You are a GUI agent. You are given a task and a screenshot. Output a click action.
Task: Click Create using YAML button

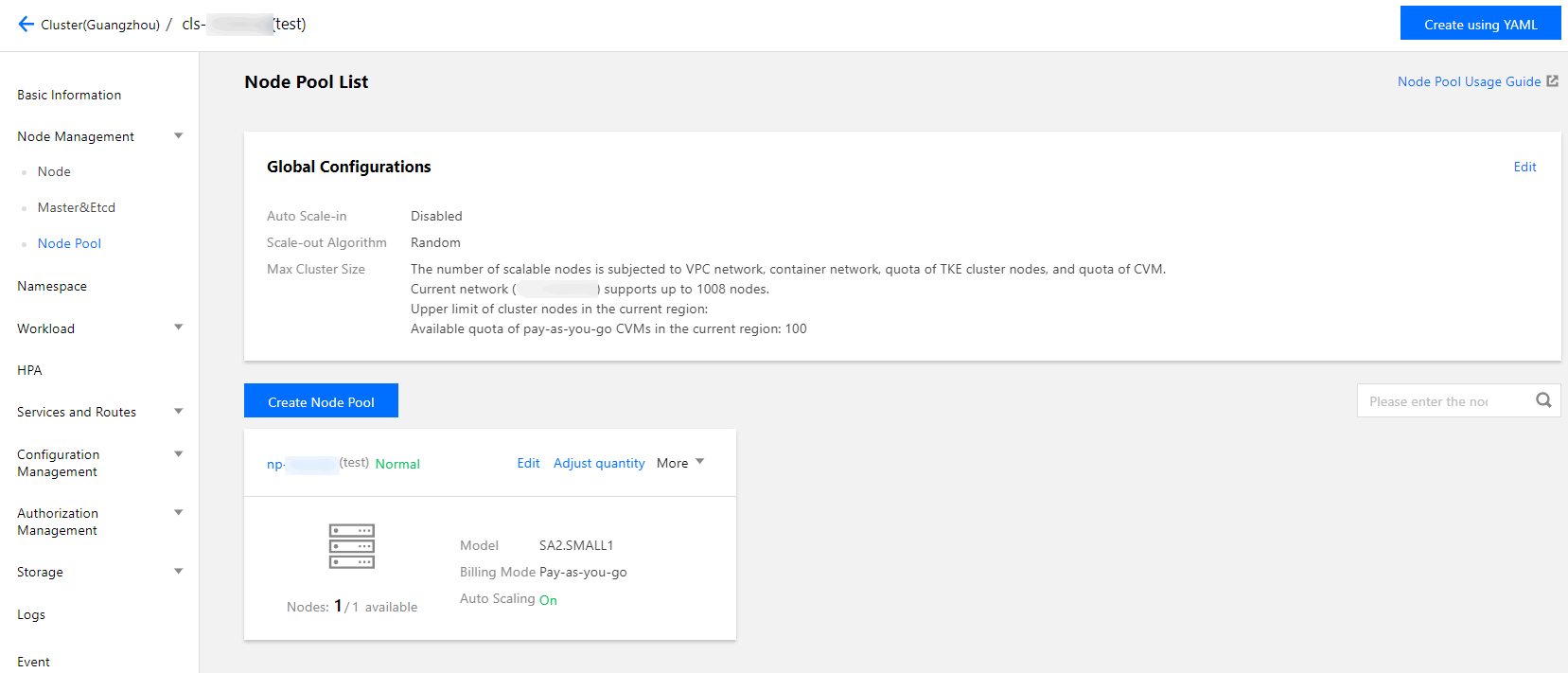click(x=1480, y=24)
